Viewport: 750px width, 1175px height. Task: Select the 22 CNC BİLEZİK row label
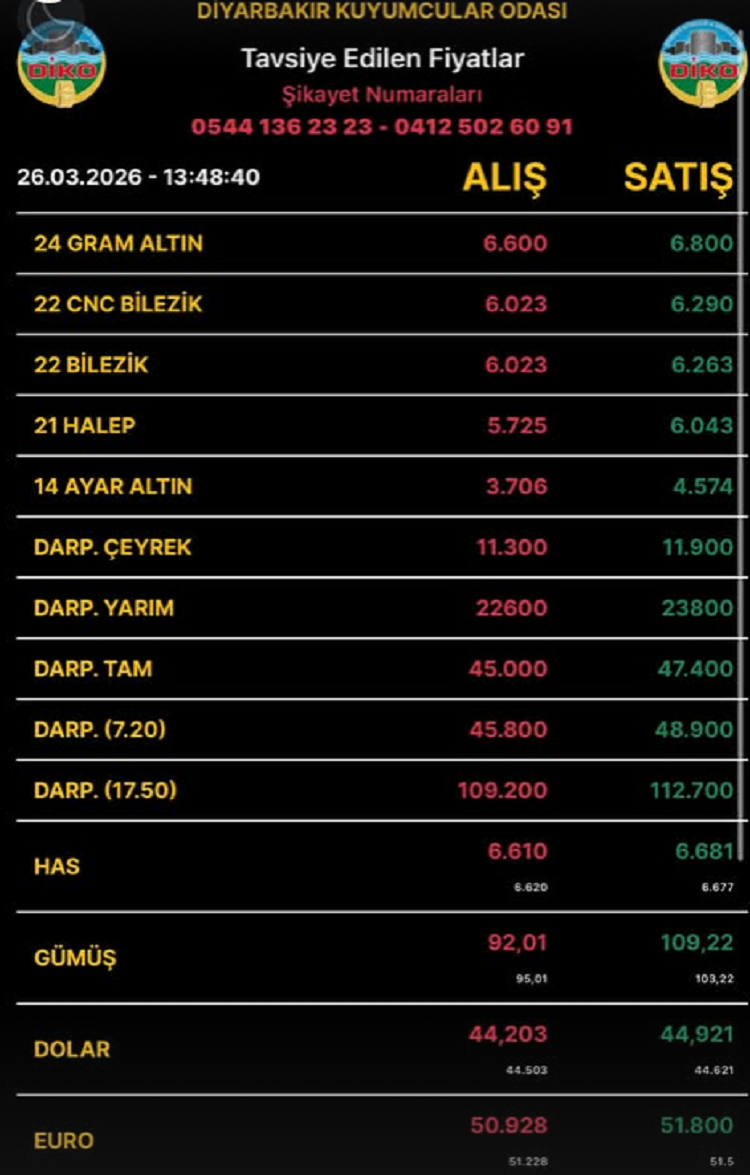118,304
